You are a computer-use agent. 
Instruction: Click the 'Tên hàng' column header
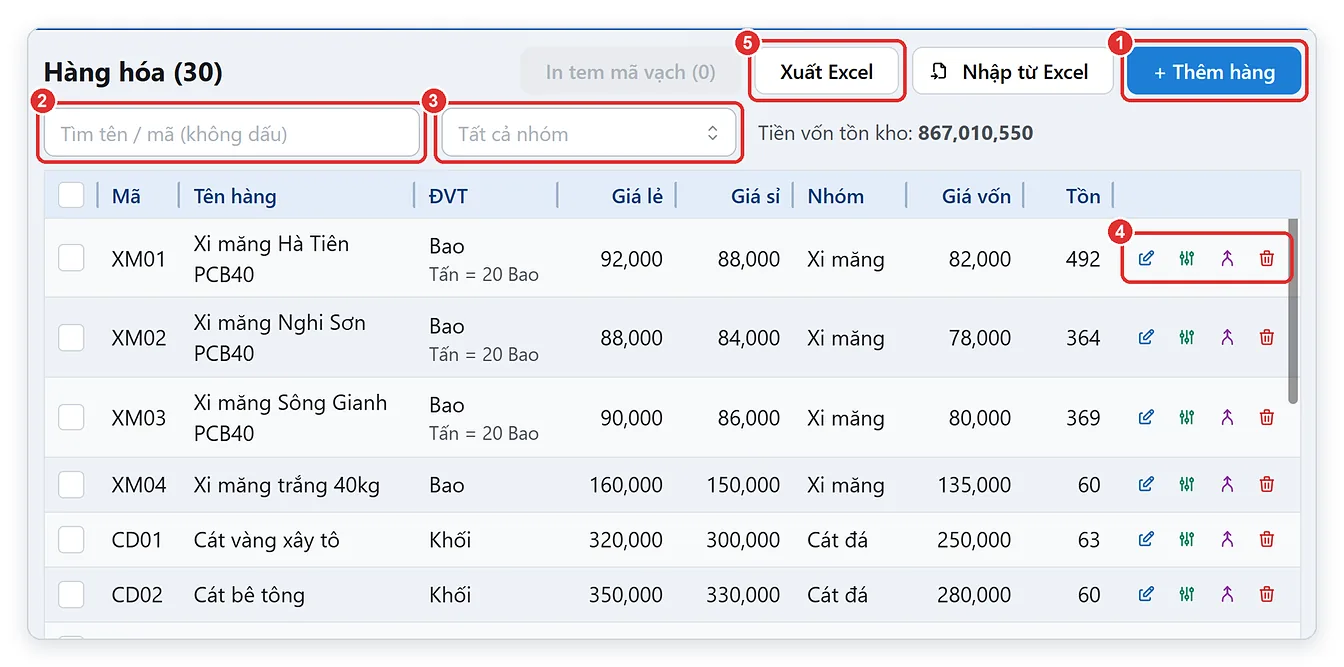coord(235,196)
